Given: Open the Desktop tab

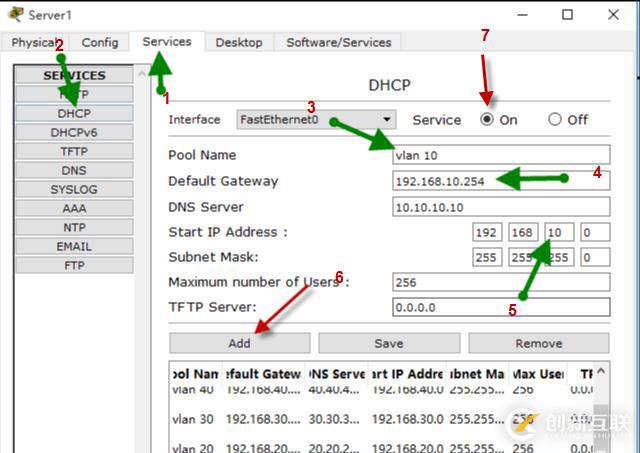Looking at the screenshot, I should click(239, 42).
